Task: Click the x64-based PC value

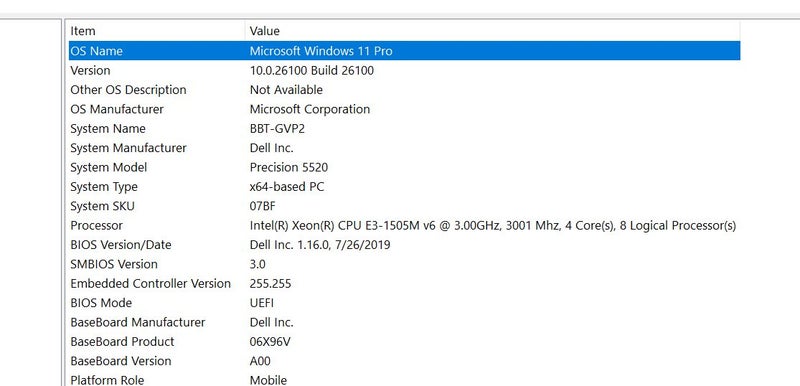Action: [x=287, y=187]
